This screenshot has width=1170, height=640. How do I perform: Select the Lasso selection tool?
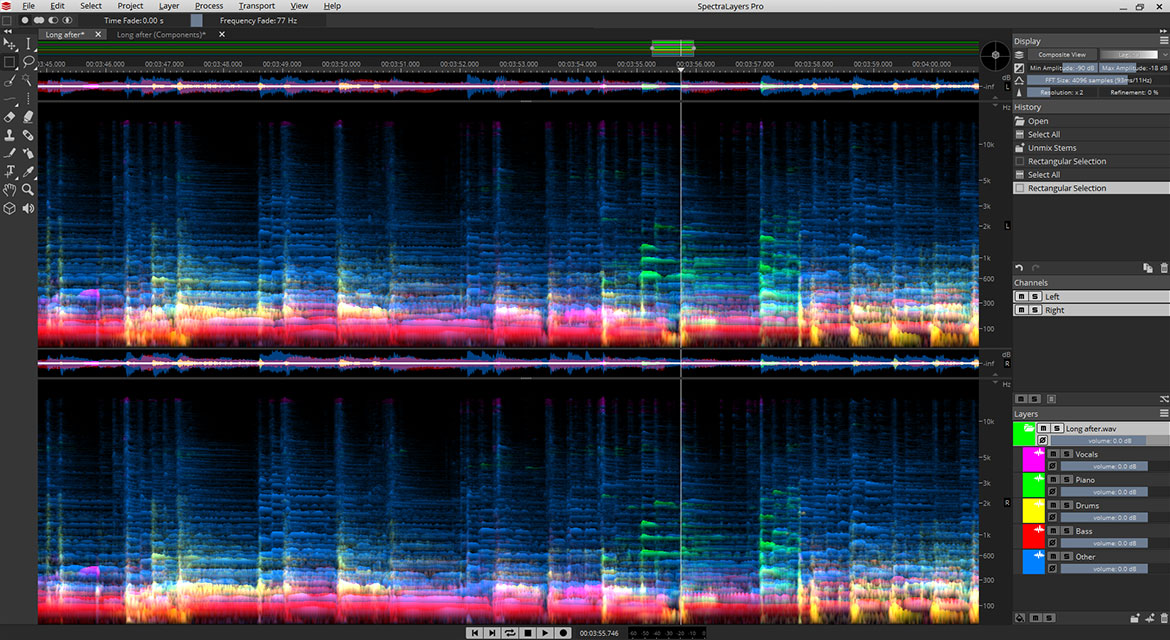[x=28, y=61]
